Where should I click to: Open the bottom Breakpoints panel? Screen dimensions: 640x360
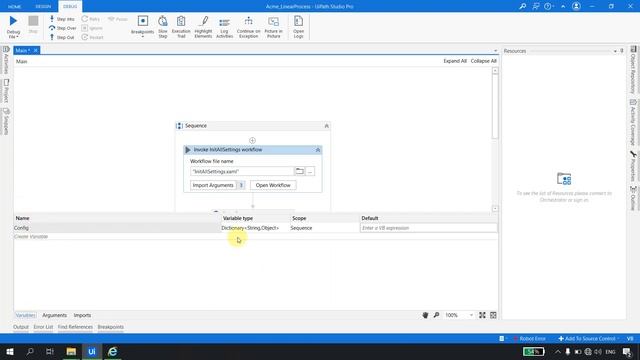pyautogui.click(x=111, y=327)
